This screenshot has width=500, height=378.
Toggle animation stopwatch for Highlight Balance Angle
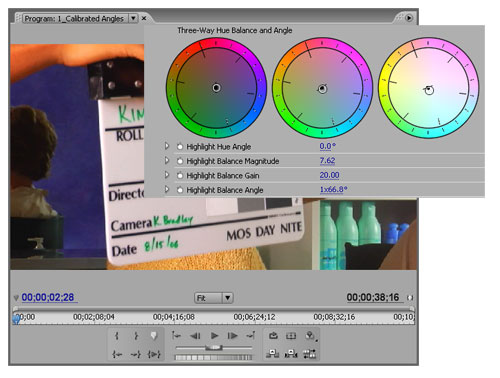pyautogui.click(x=180, y=190)
